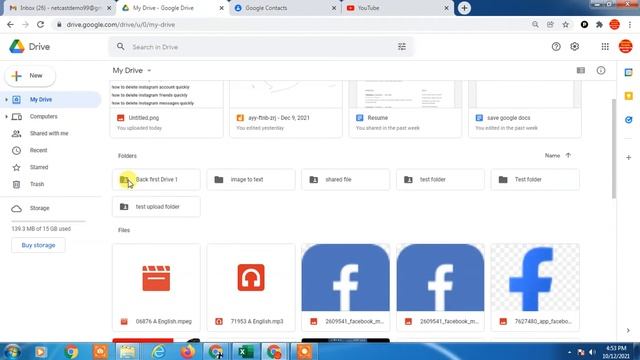This screenshot has width=640, height=360.
Task: Open Excel from the taskbar
Action: (x=246, y=351)
